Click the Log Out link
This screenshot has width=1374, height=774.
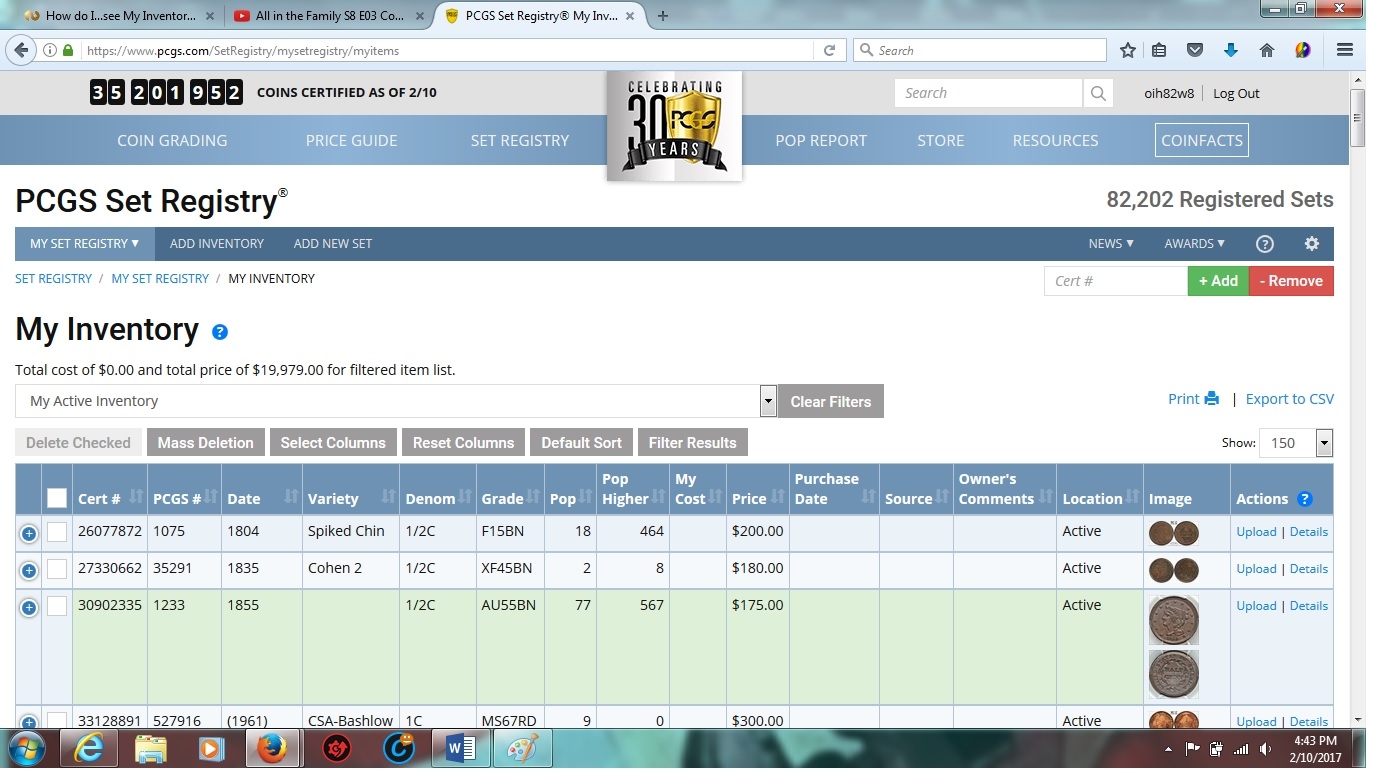[1236, 93]
